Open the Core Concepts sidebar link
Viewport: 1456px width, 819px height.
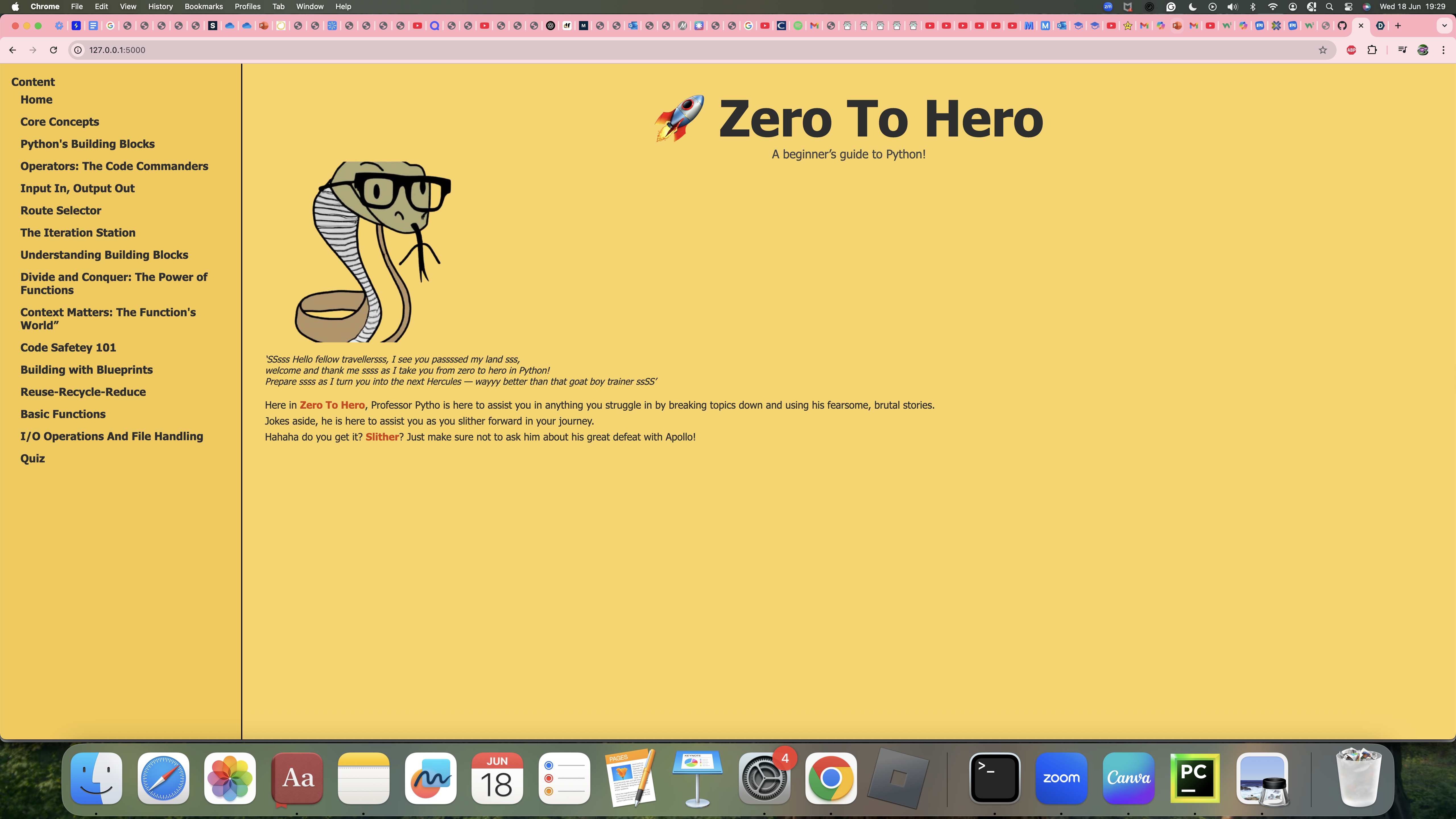[59, 121]
